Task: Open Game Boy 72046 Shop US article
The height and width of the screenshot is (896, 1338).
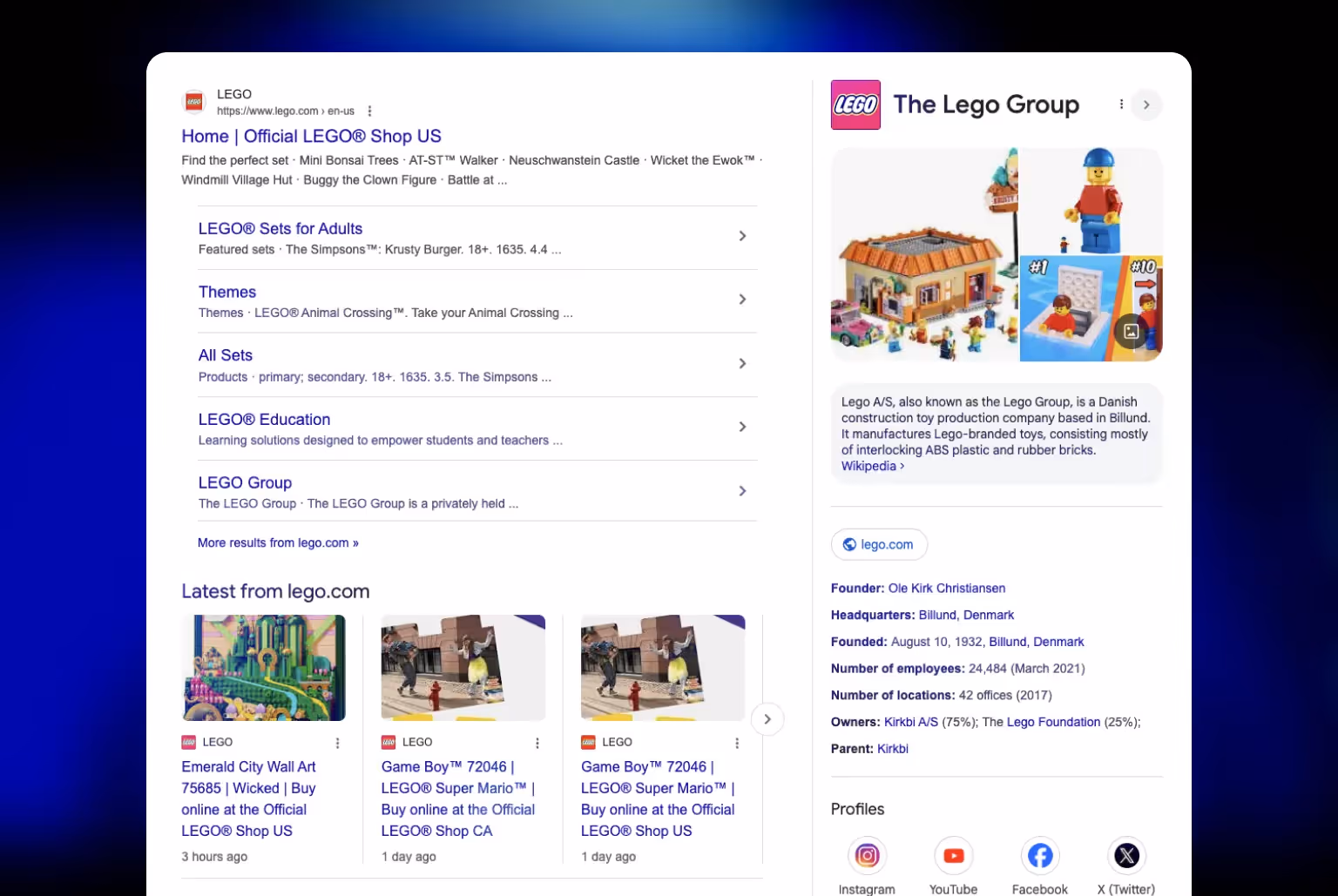Action: pos(659,799)
